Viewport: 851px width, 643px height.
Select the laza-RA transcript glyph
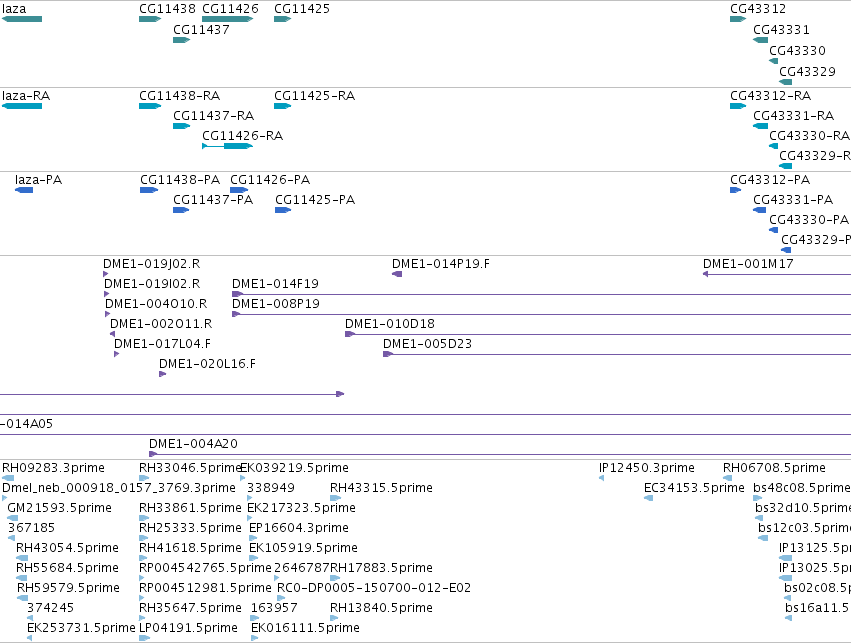(22, 106)
